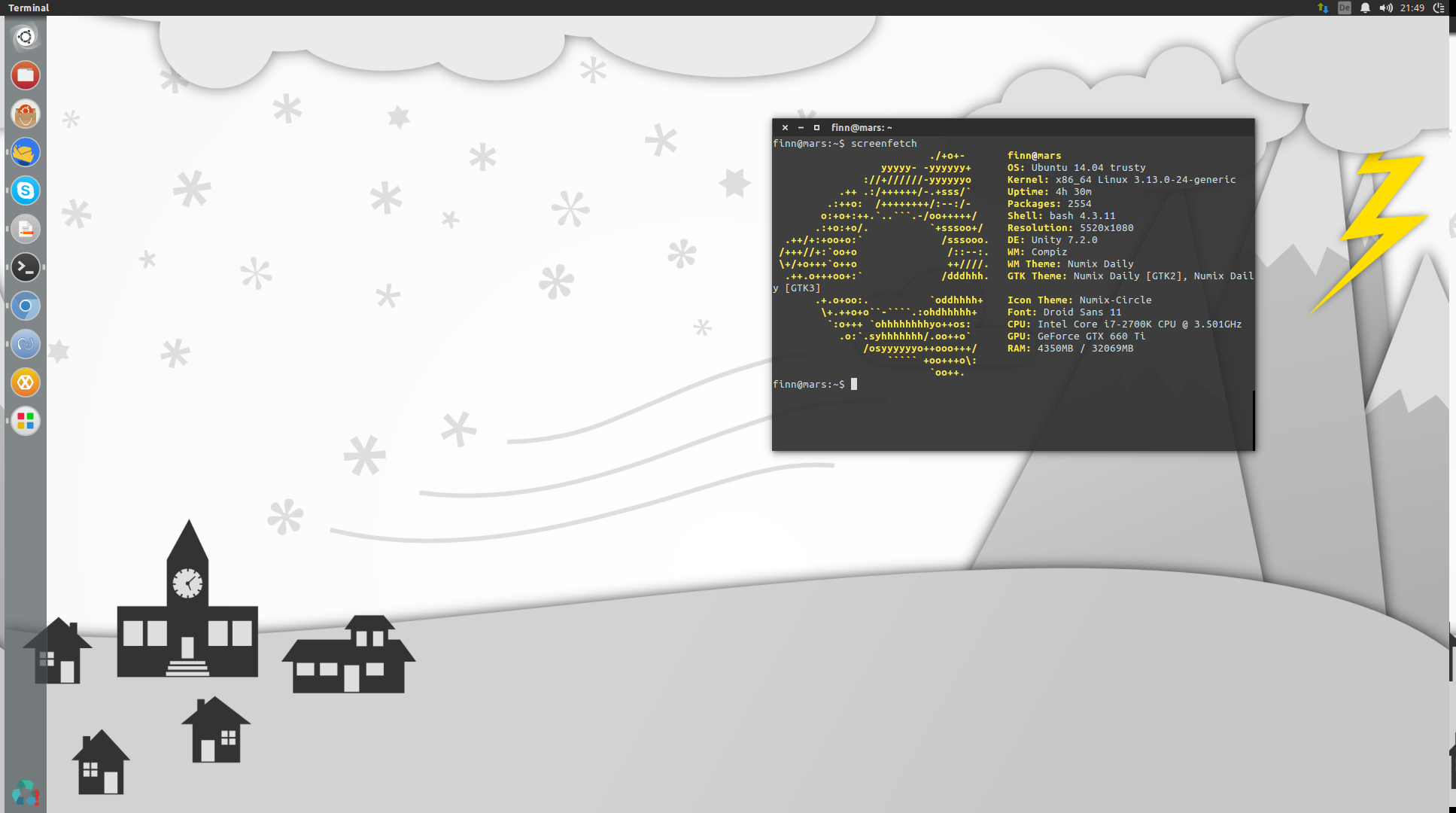Click the 'WM Theme: Numix Daily' line
Image resolution: width=1456 pixels, height=813 pixels.
pos(1070,263)
